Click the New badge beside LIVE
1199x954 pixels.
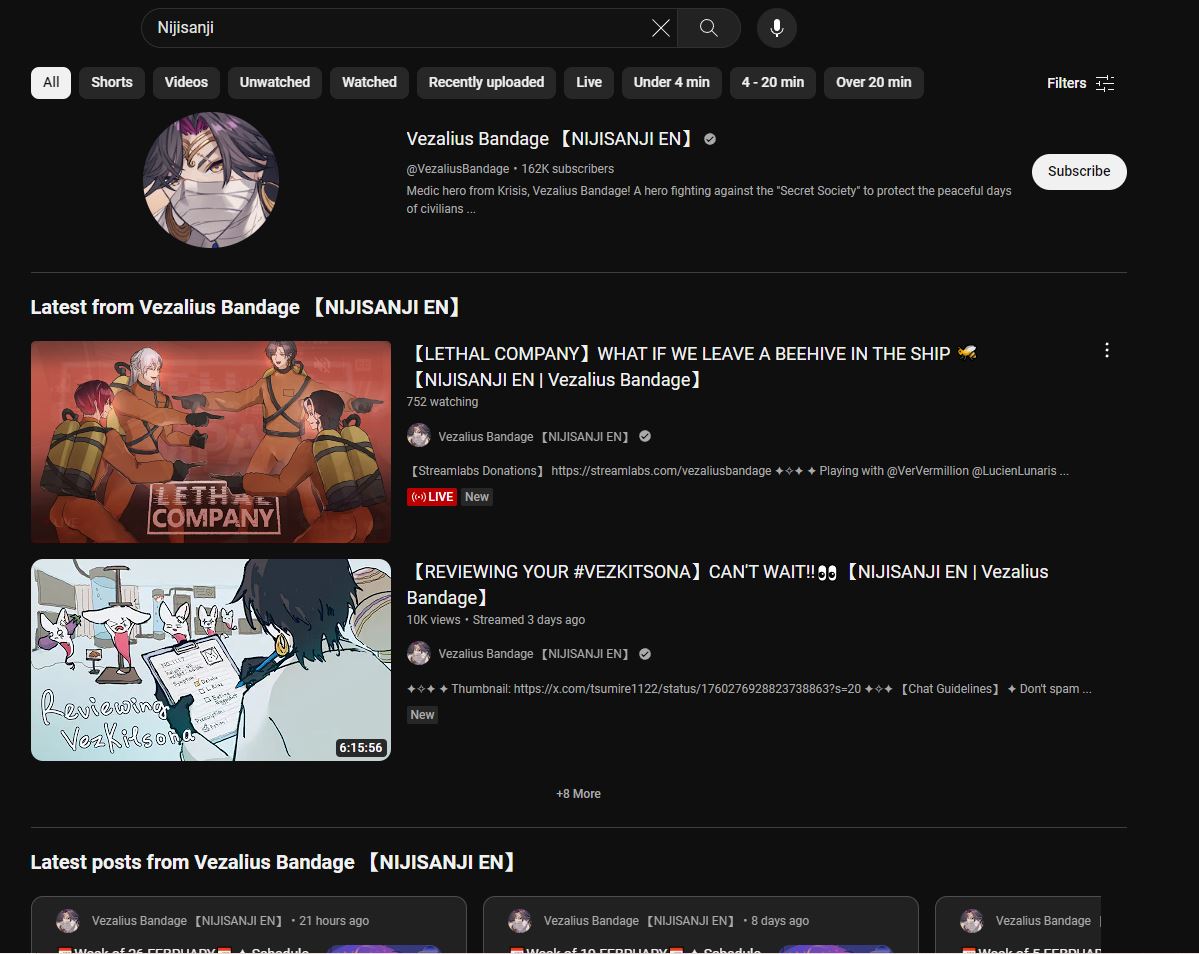[x=476, y=497]
